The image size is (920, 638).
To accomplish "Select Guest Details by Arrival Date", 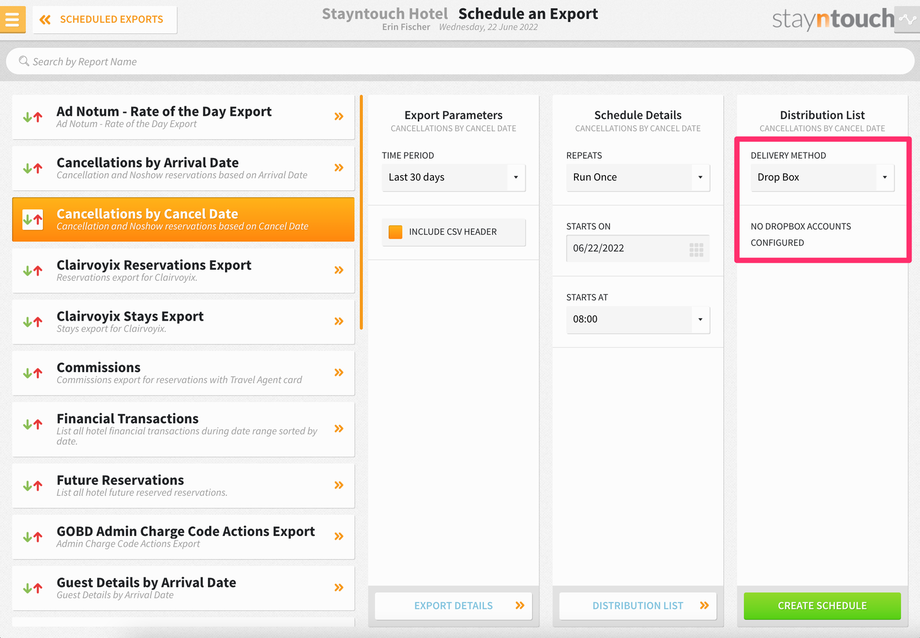I will click(x=183, y=588).
